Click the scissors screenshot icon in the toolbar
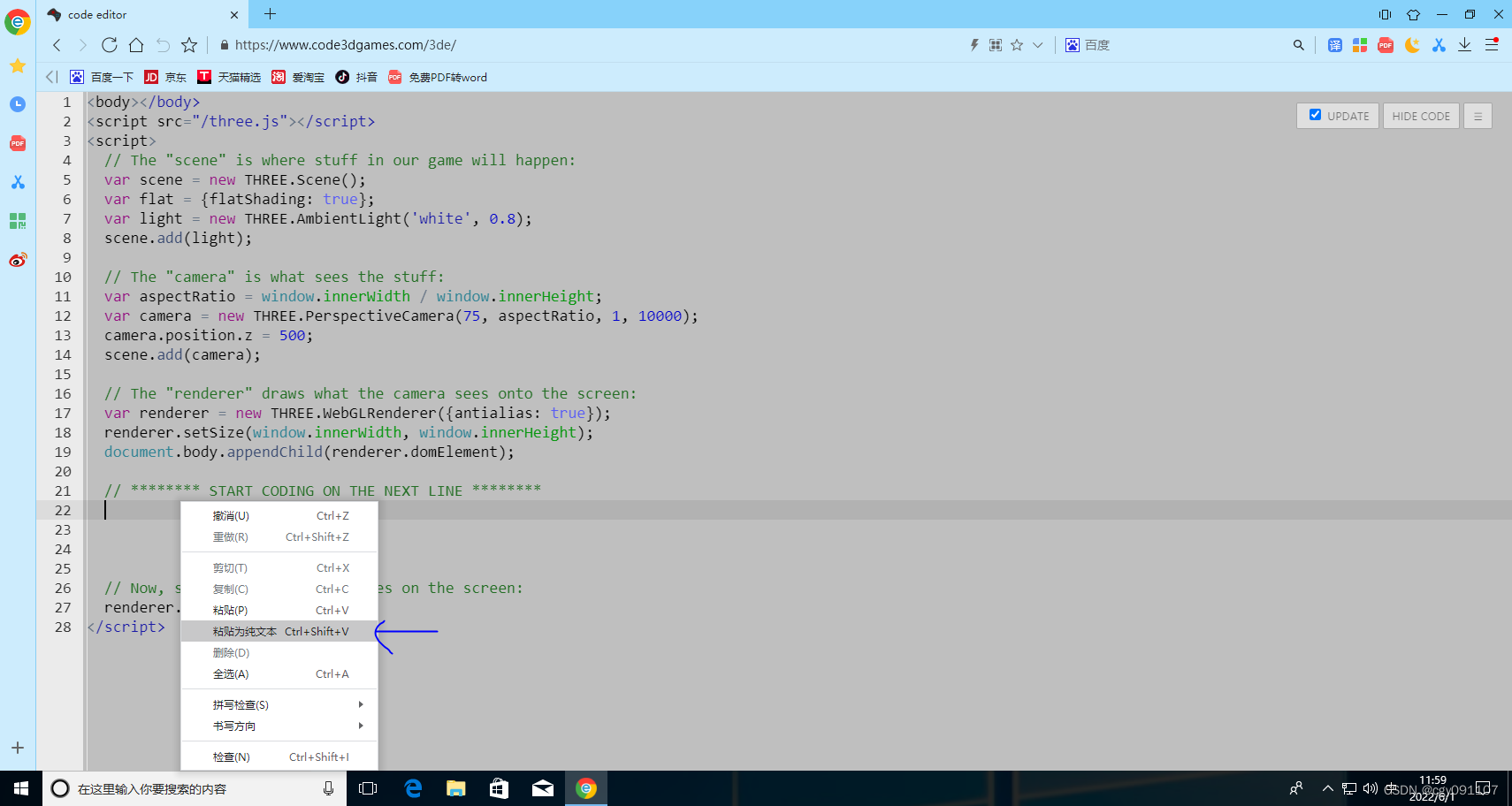Screen dimensions: 1512x806 [x=1439, y=45]
